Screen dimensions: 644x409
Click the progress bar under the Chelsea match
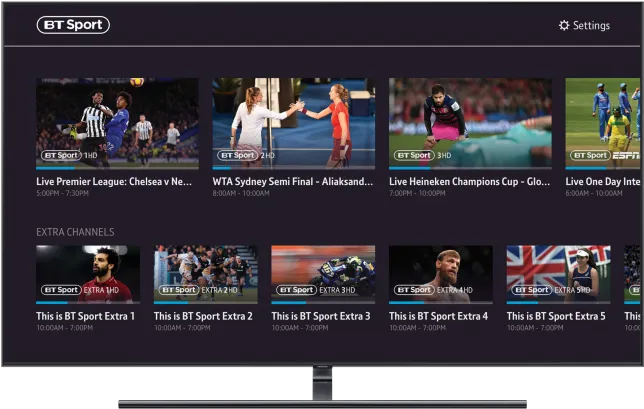pyautogui.click(x=117, y=168)
